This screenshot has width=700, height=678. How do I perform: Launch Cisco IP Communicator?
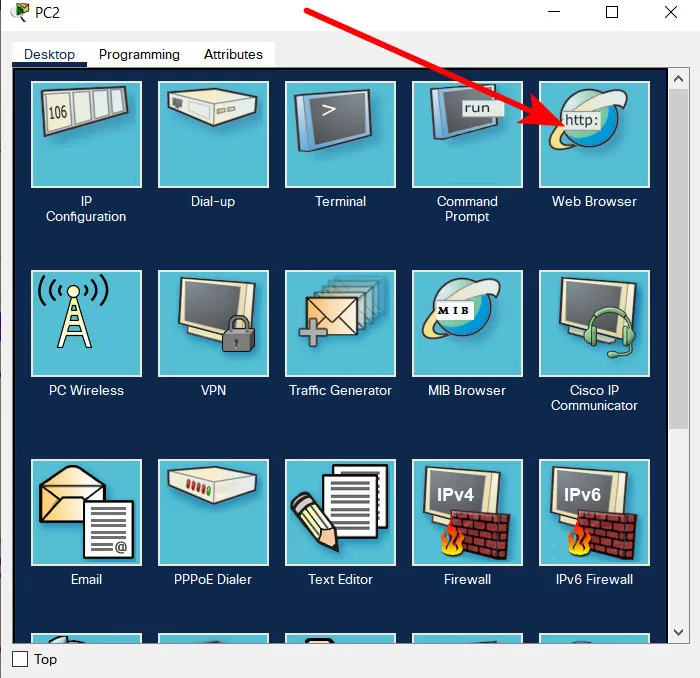594,323
